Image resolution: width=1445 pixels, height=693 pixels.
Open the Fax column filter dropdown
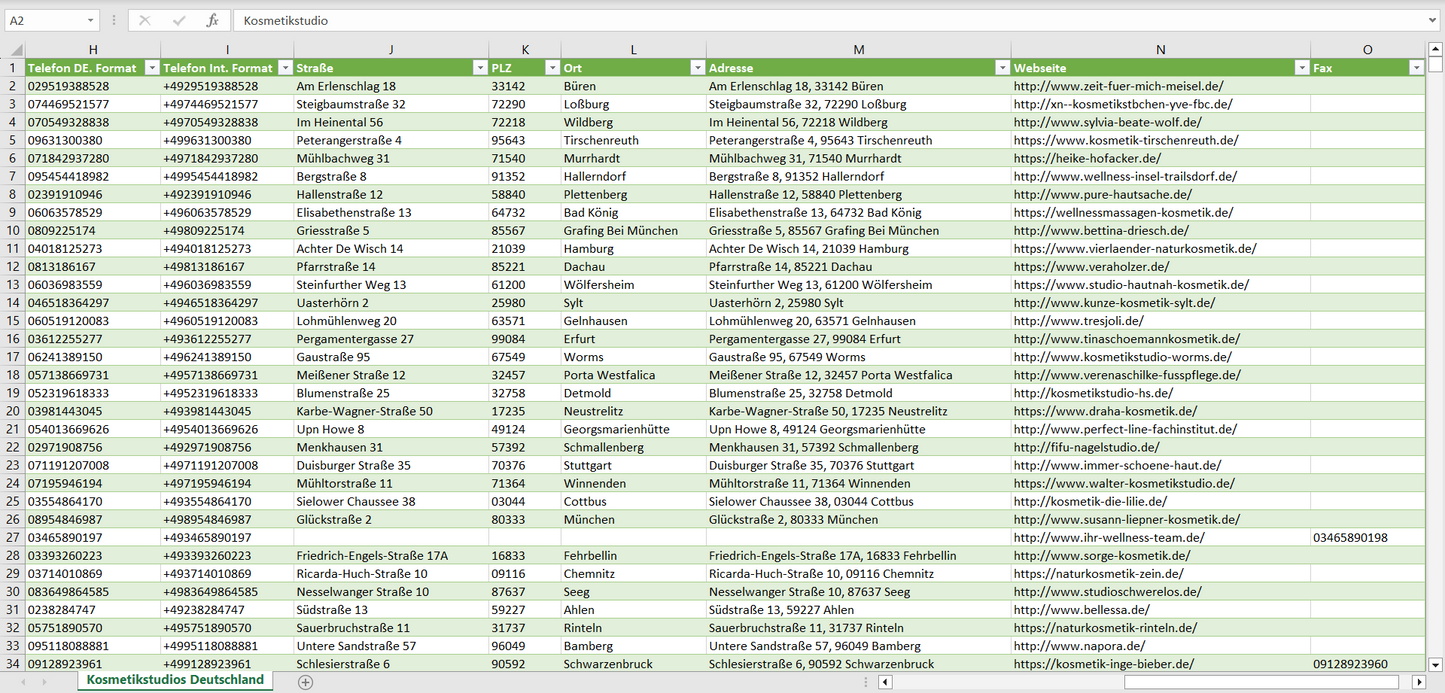1416,68
